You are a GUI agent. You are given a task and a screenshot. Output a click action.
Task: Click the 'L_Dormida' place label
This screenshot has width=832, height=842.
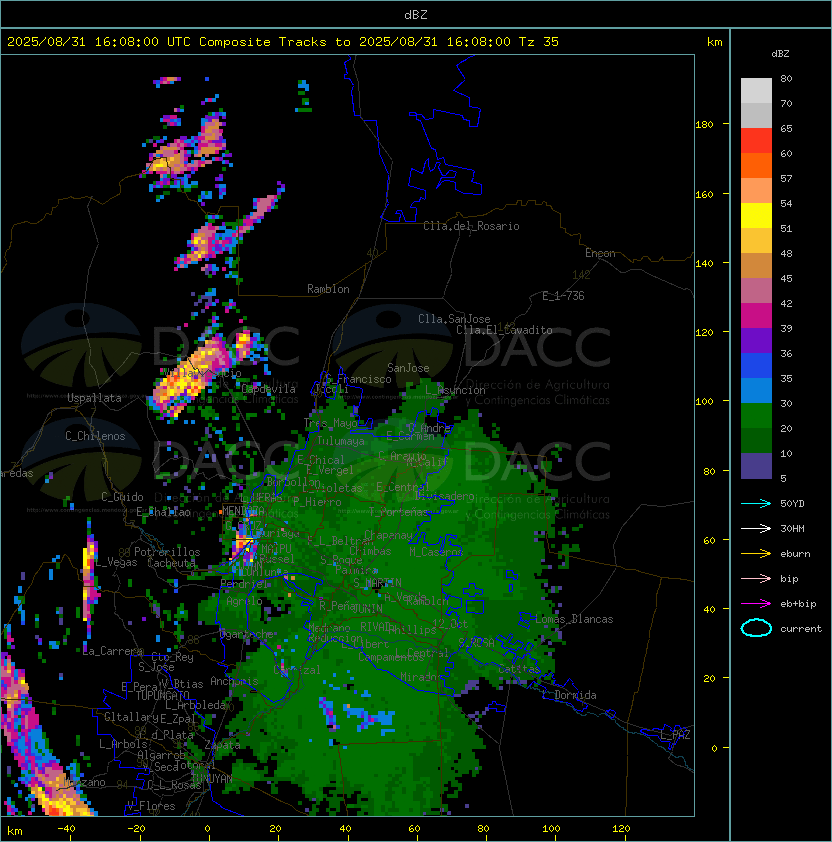[569, 695]
